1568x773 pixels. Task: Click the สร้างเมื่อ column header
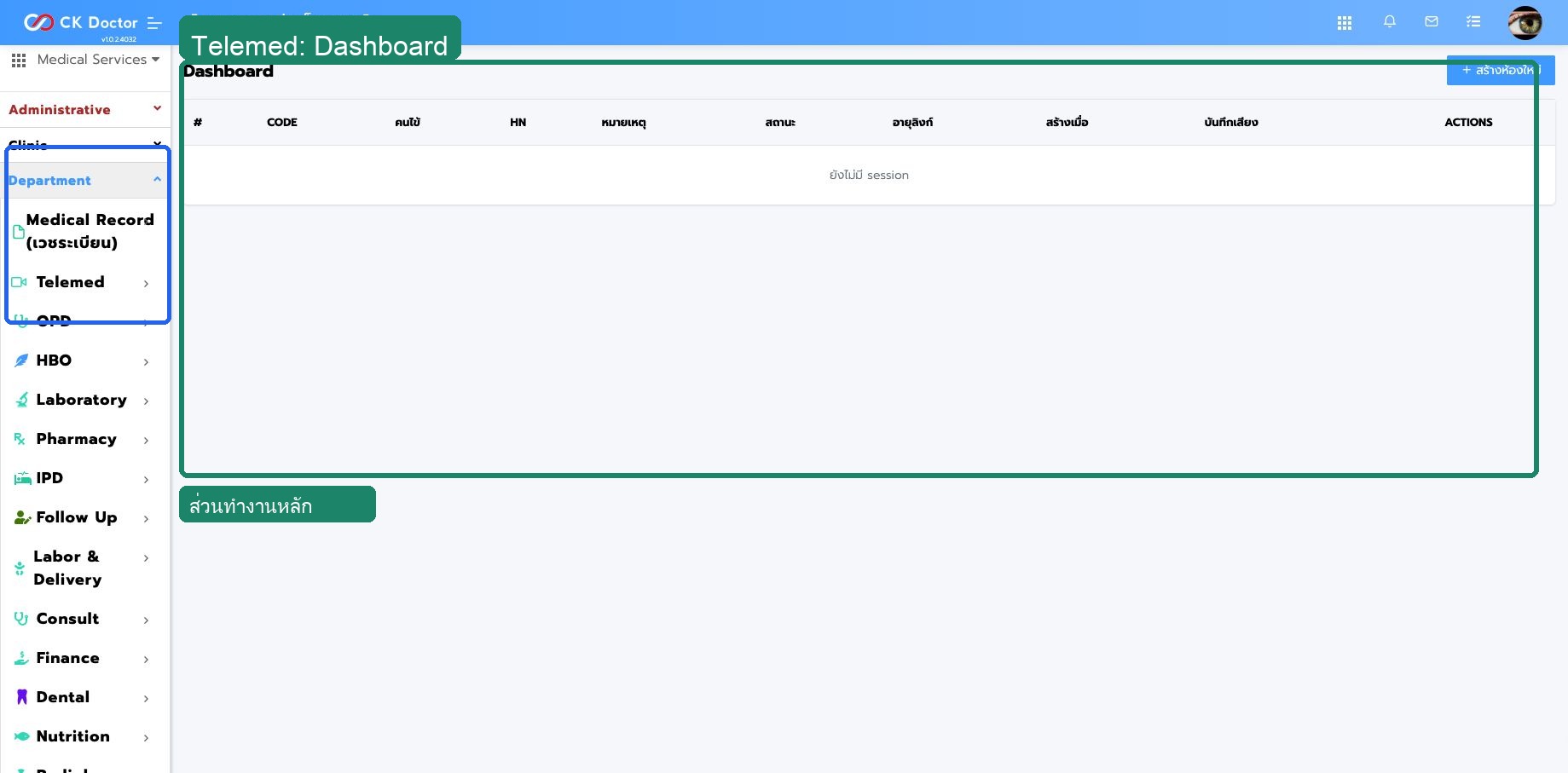pyautogui.click(x=1067, y=123)
